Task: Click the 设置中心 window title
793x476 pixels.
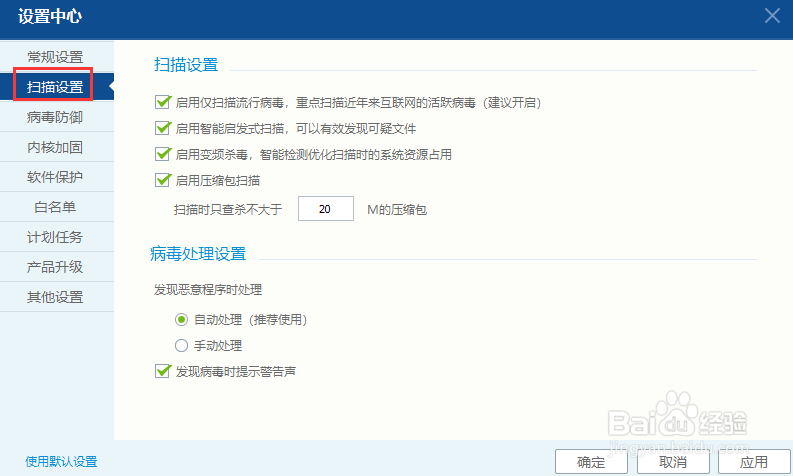Action: (50, 16)
